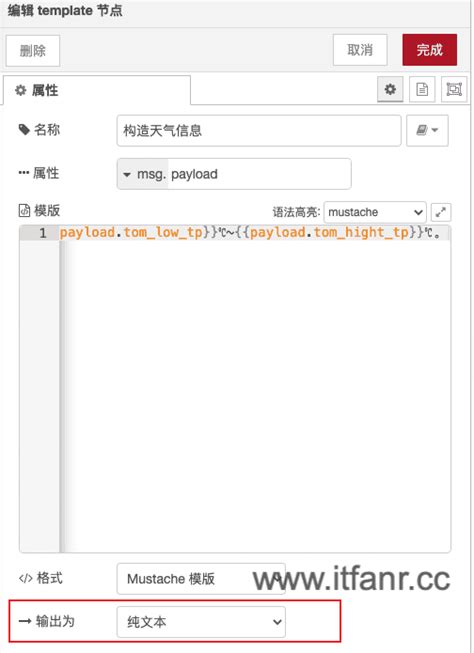Click the payload property input field
The image size is (474, 653).
click(x=259, y=174)
